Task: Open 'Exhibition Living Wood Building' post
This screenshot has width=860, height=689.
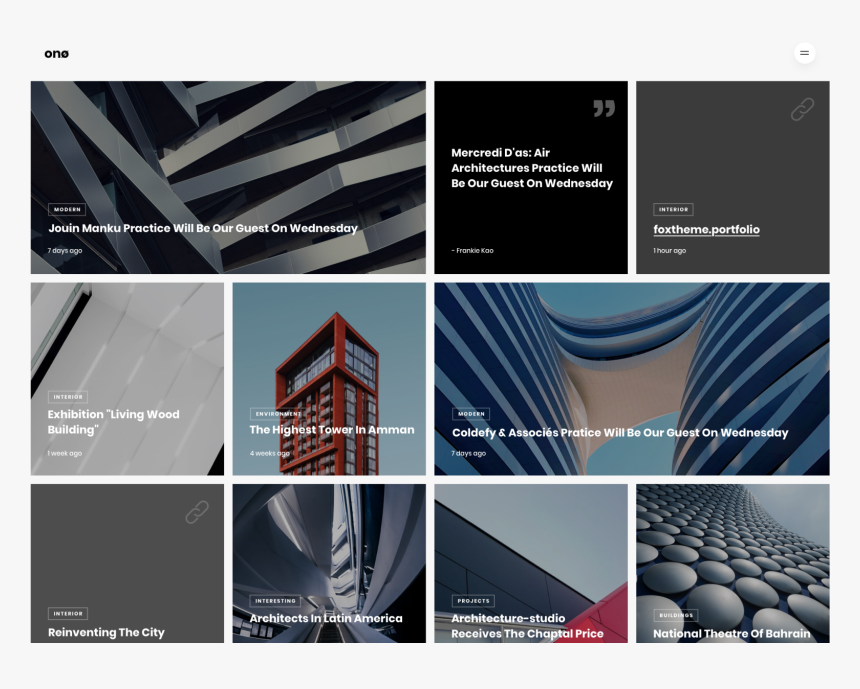Action: [x=114, y=422]
